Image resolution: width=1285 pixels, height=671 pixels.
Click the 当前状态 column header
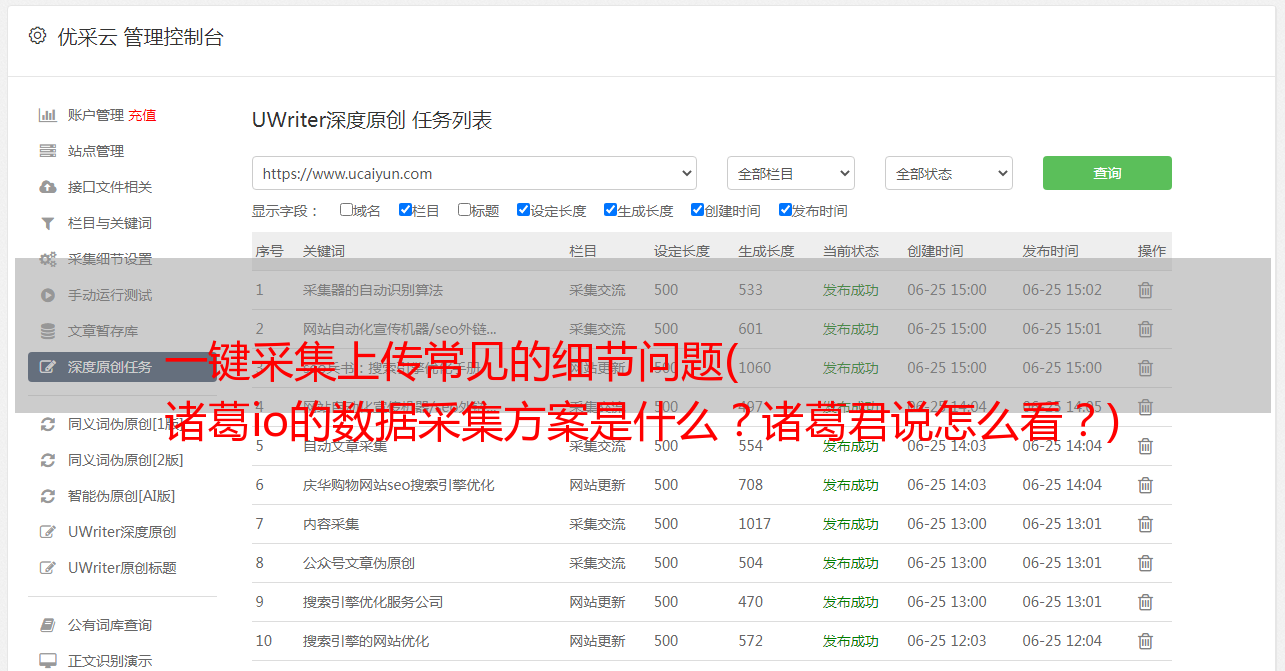[x=851, y=251]
